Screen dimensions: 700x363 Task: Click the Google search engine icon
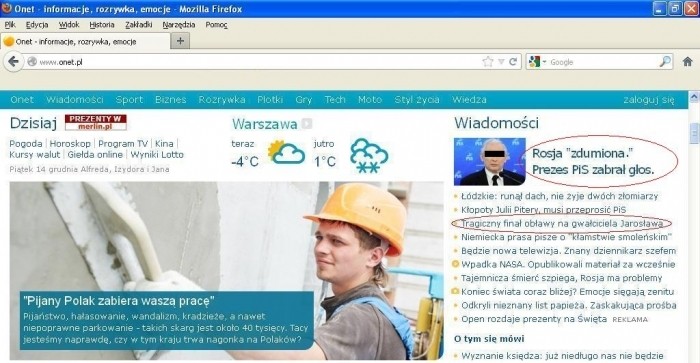pos(534,62)
